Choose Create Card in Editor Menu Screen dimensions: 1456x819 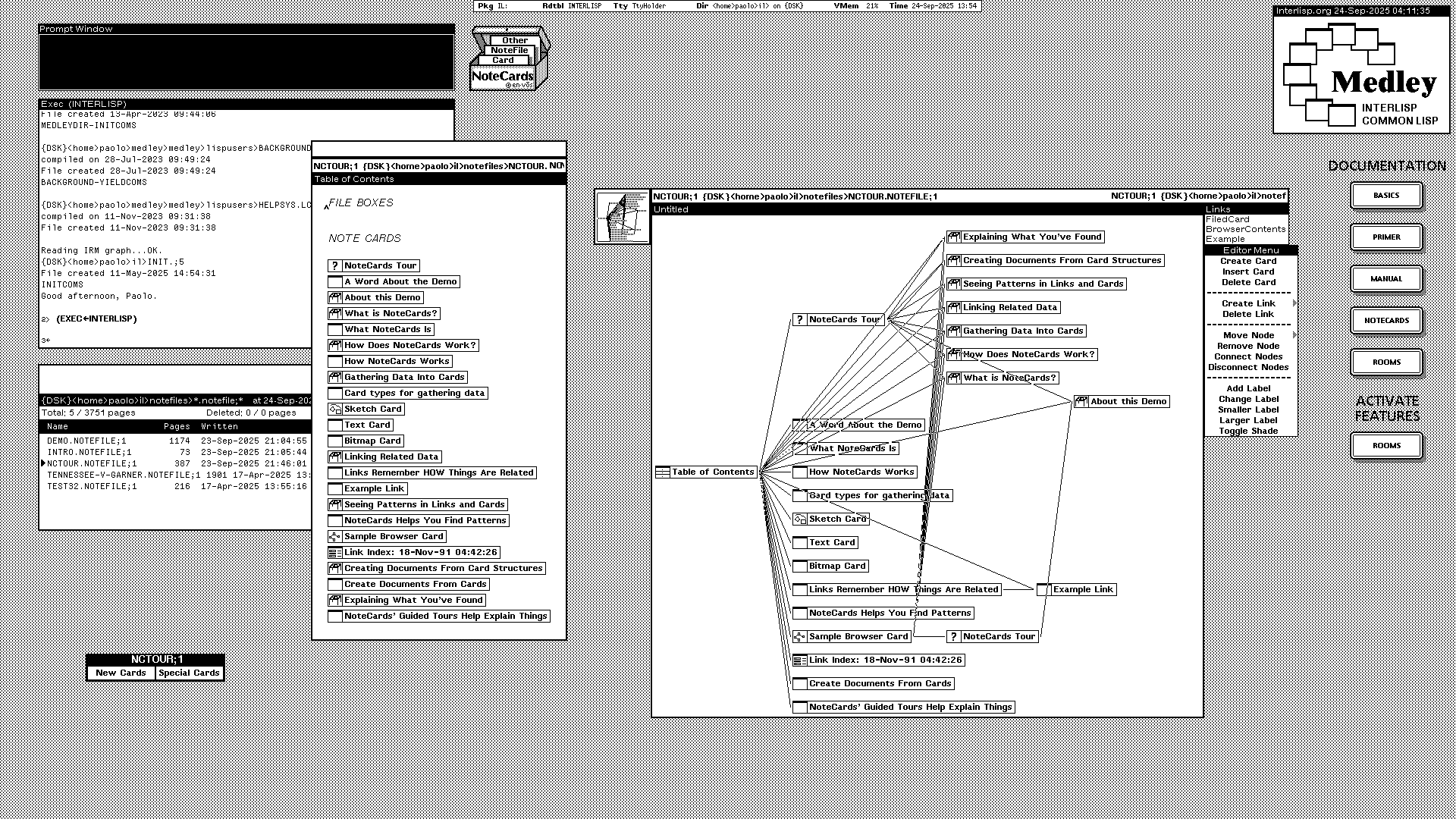point(1248,261)
